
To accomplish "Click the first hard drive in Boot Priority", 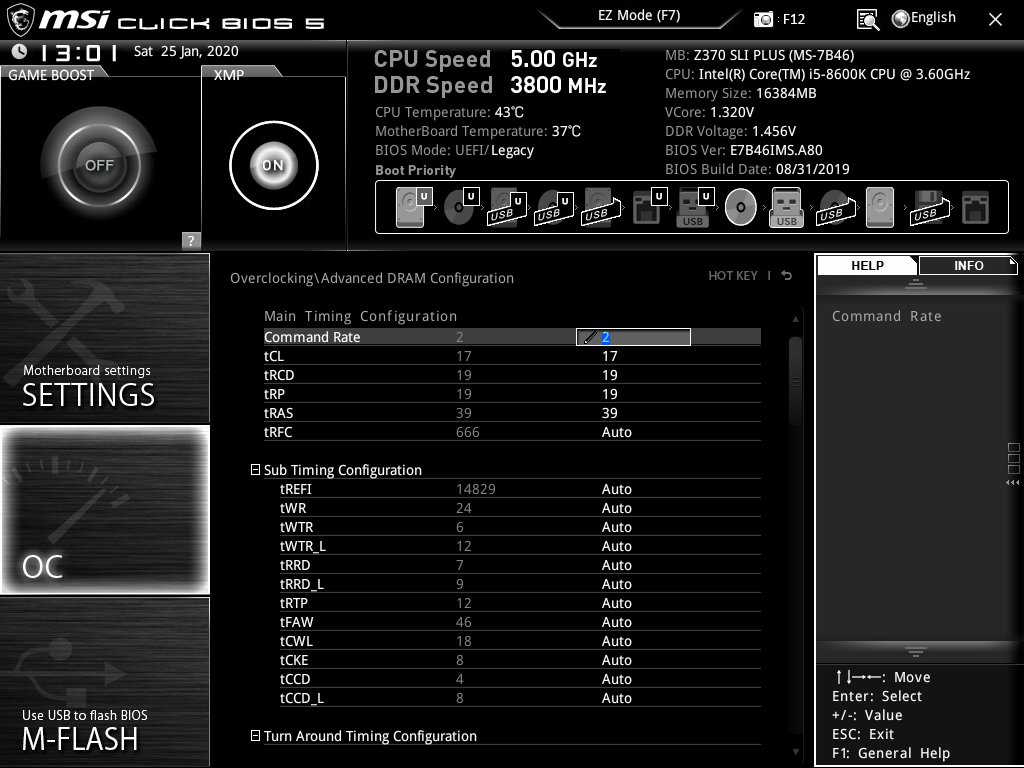I will tap(410, 206).
